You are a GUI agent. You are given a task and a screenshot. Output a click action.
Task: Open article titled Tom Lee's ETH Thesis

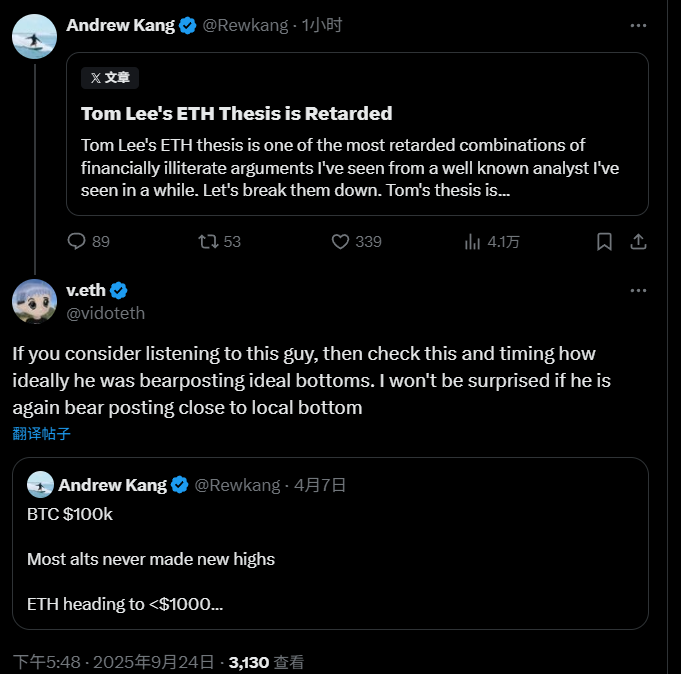point(236,113)
